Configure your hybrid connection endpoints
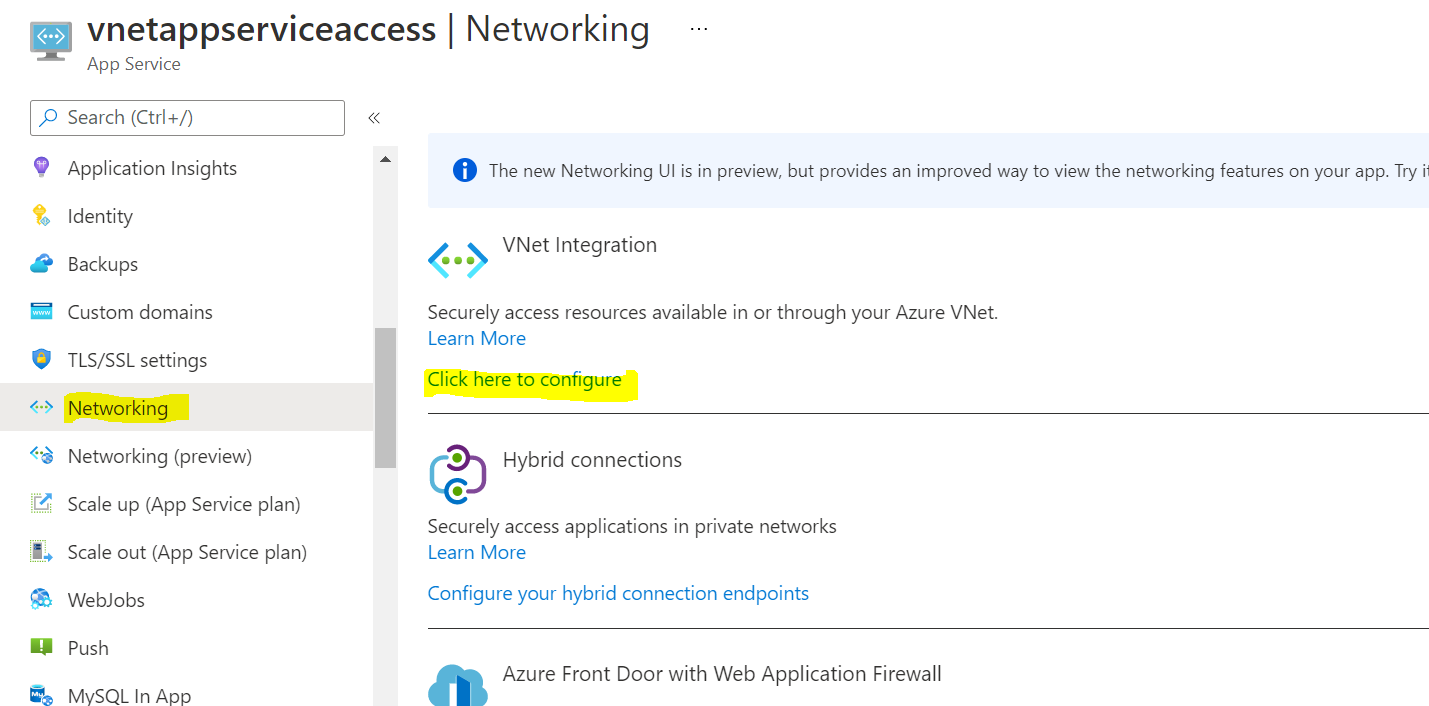This screenshot has width=1429, height=706. pyautogui.click(x=618, y=593)
